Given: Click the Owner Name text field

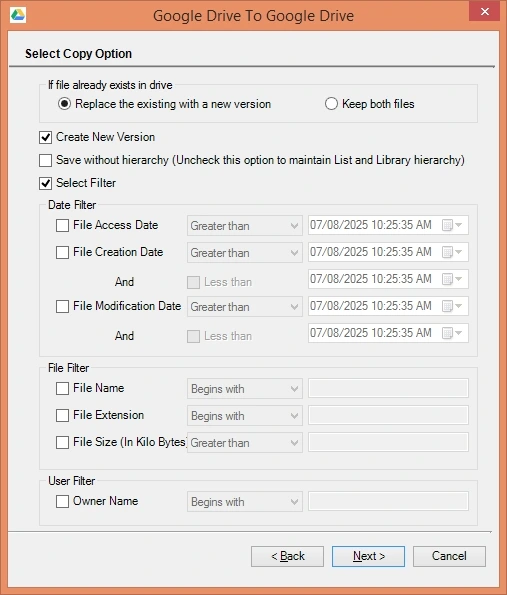Looking at the screenshot, I should [388, 501].
